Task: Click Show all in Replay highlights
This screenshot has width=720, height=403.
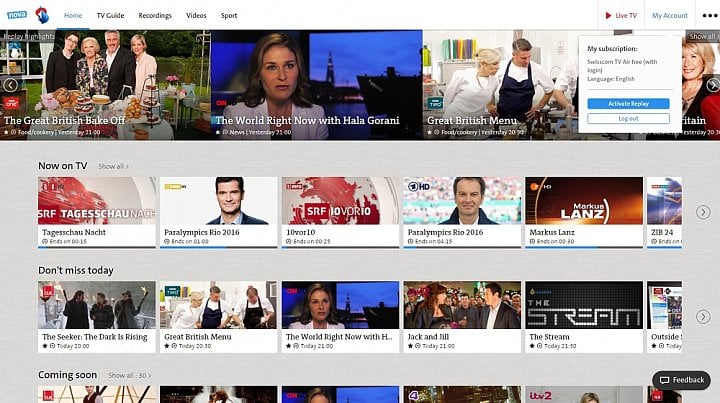Action: 703,36
